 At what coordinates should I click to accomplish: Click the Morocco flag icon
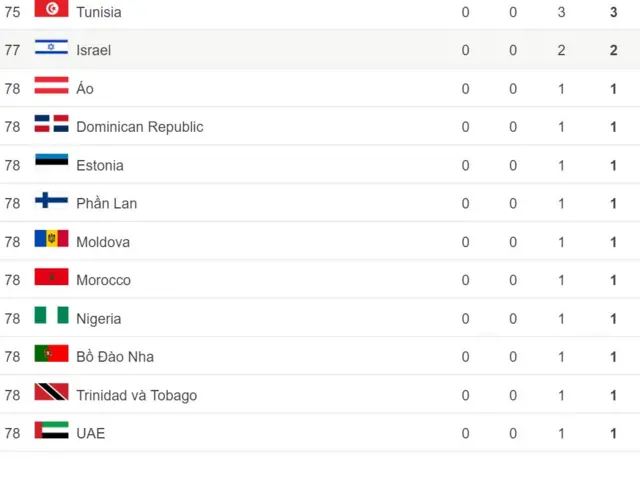(x=51, y=277)
